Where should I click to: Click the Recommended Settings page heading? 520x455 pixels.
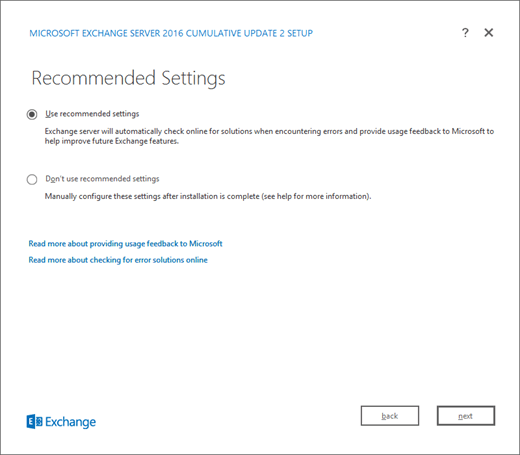[x=128, y=78]
